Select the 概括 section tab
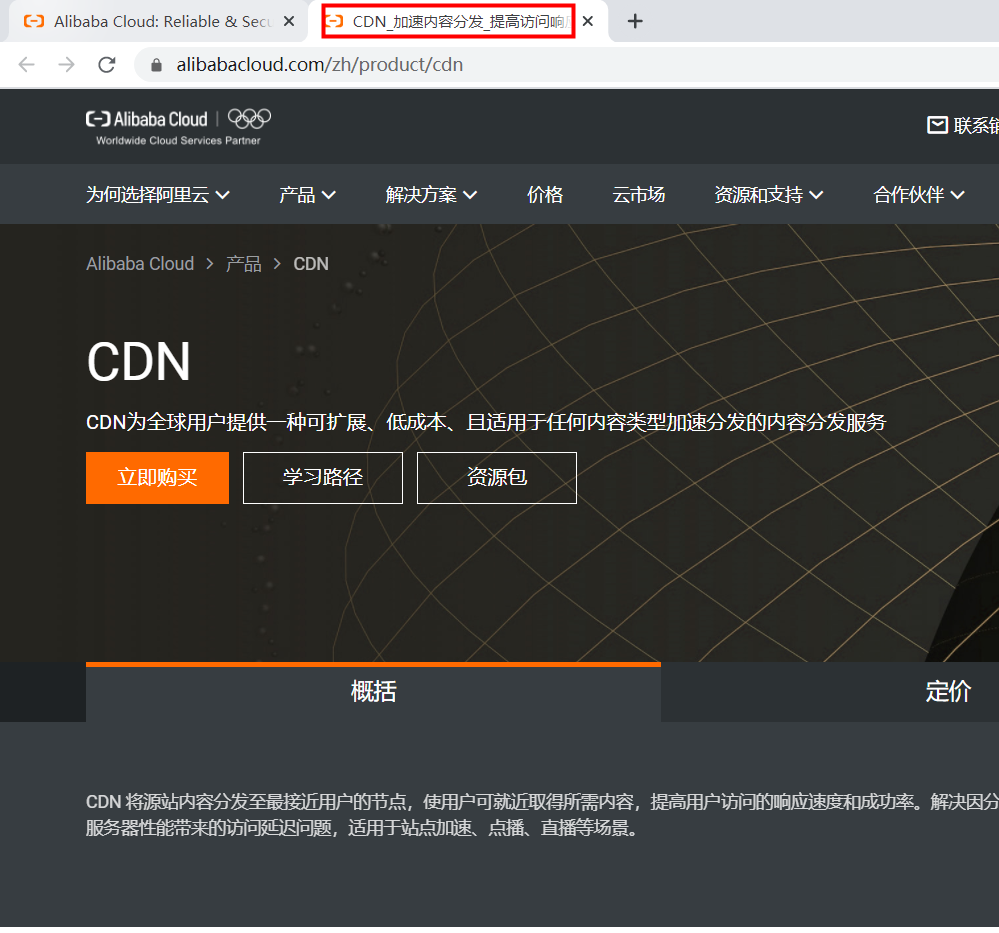Viewport: 999px width, 933px height. 373,692
